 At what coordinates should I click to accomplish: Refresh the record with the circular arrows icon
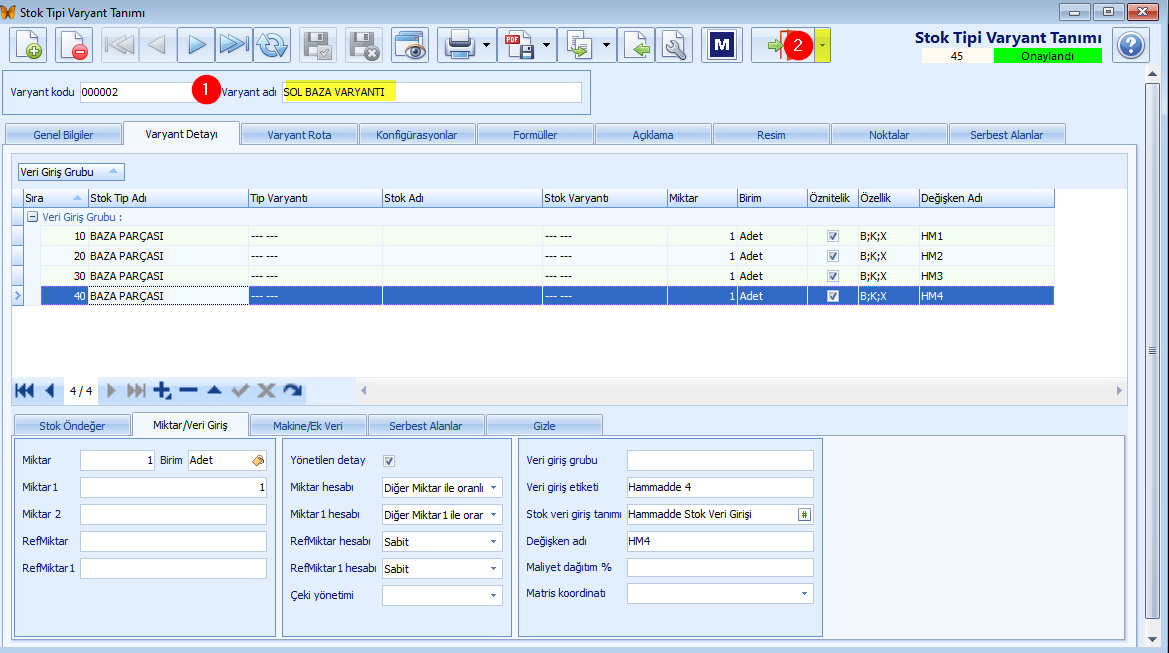272,45
